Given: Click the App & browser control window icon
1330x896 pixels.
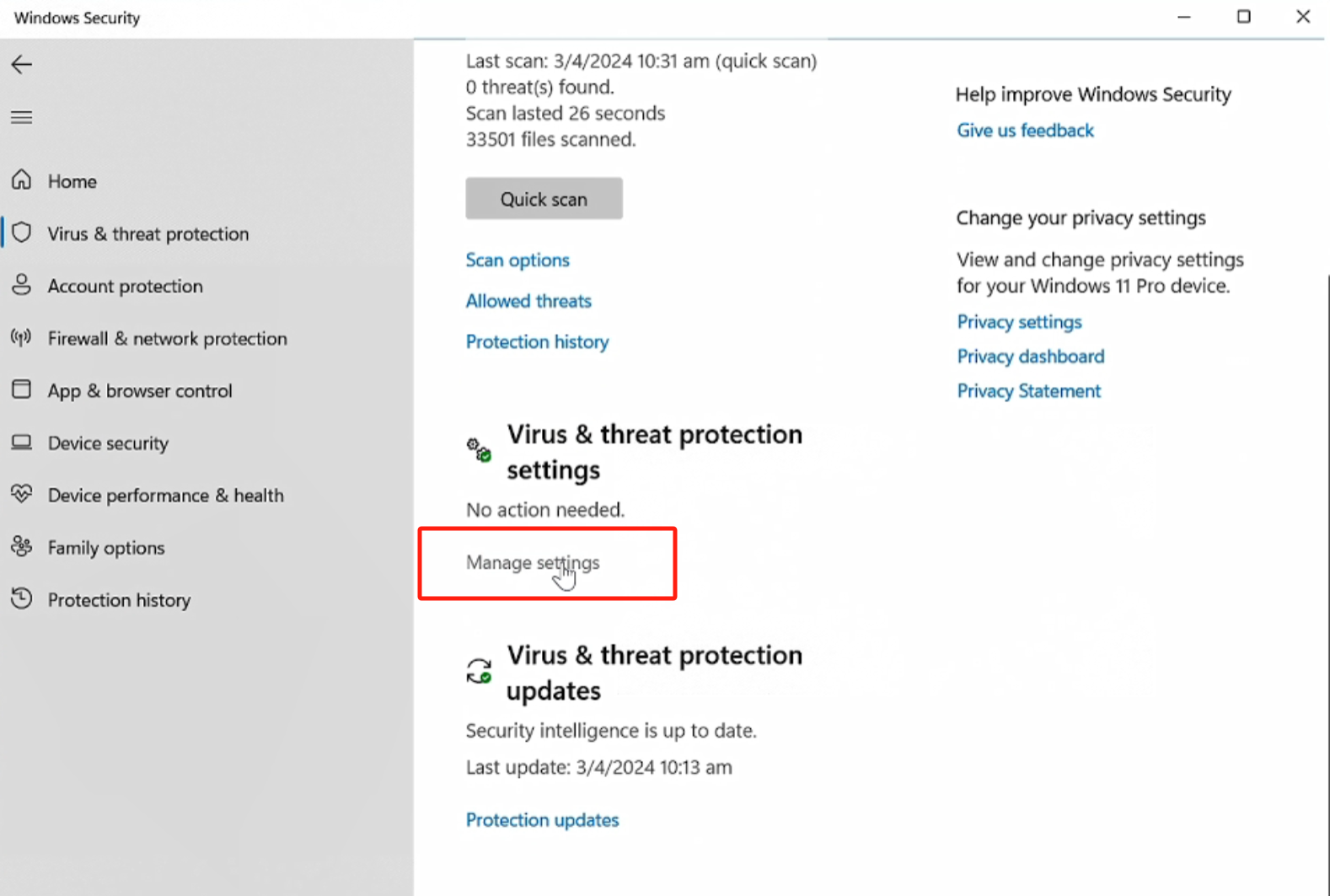Looking at the screenshot, I should tap(22, 389).
